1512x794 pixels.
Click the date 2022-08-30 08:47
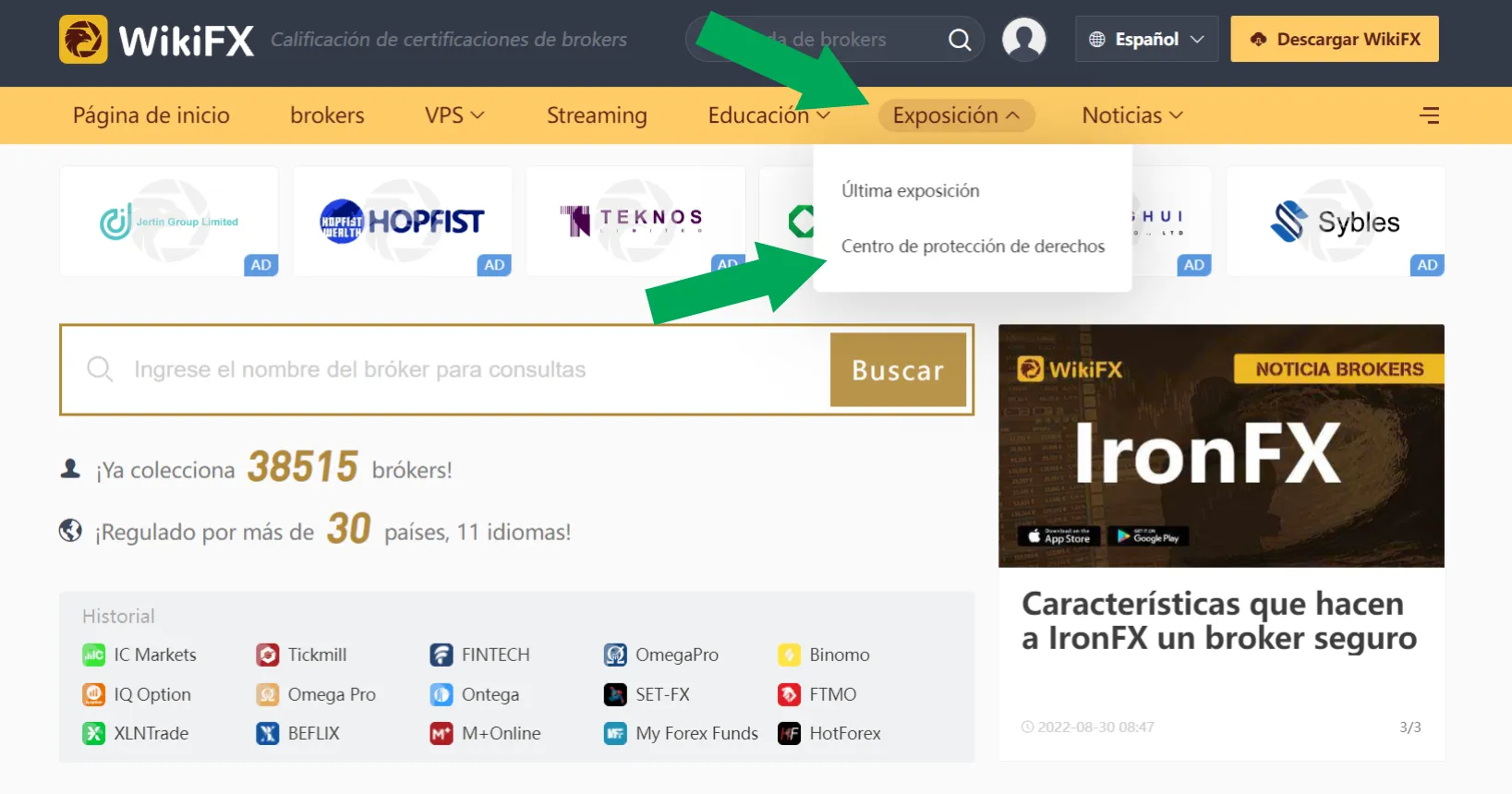(1095, 728)
